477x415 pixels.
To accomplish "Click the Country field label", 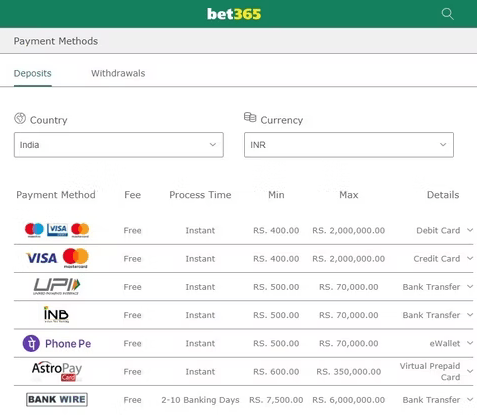I will (49, 120).
